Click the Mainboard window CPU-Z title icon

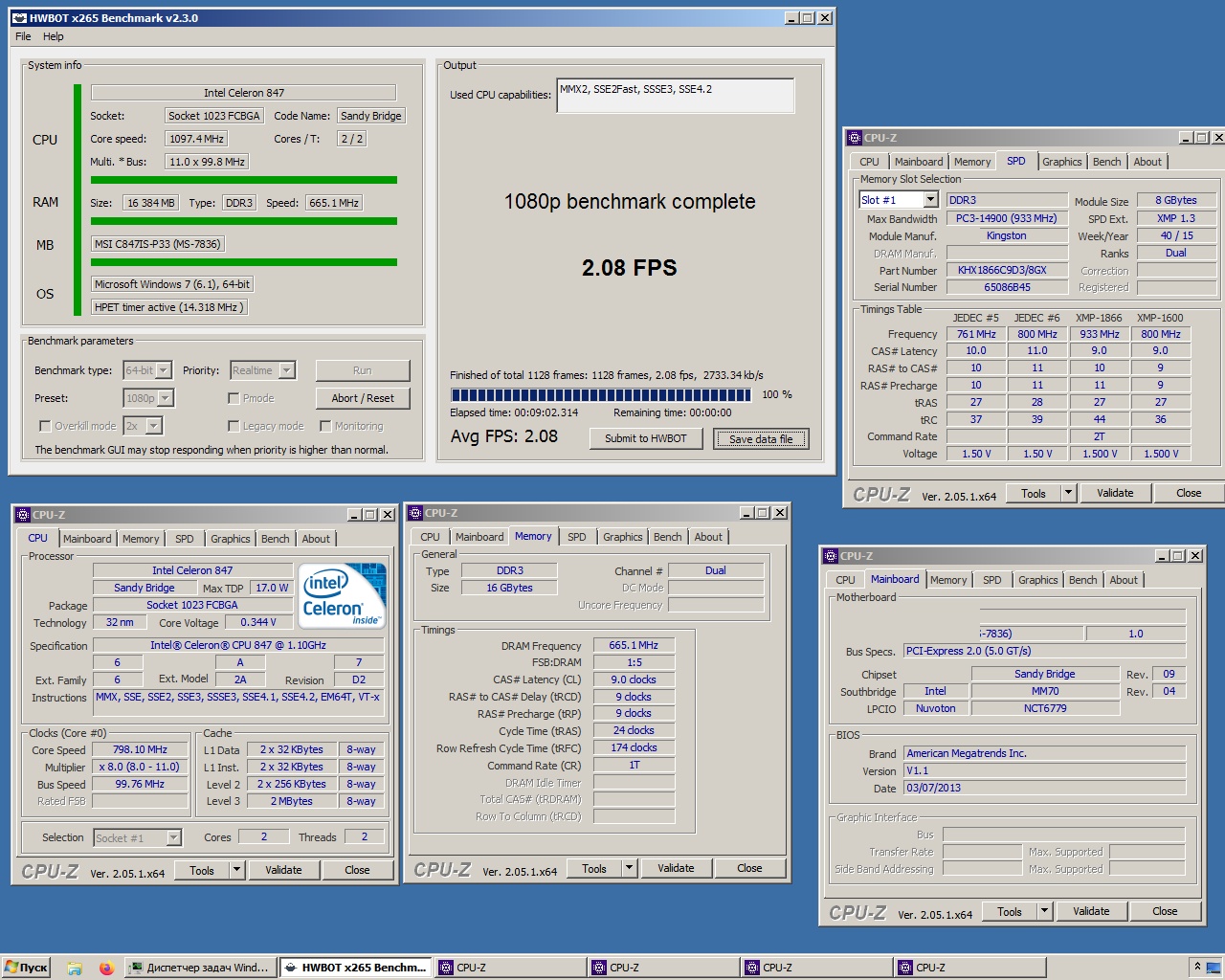(x=830, y=556)
